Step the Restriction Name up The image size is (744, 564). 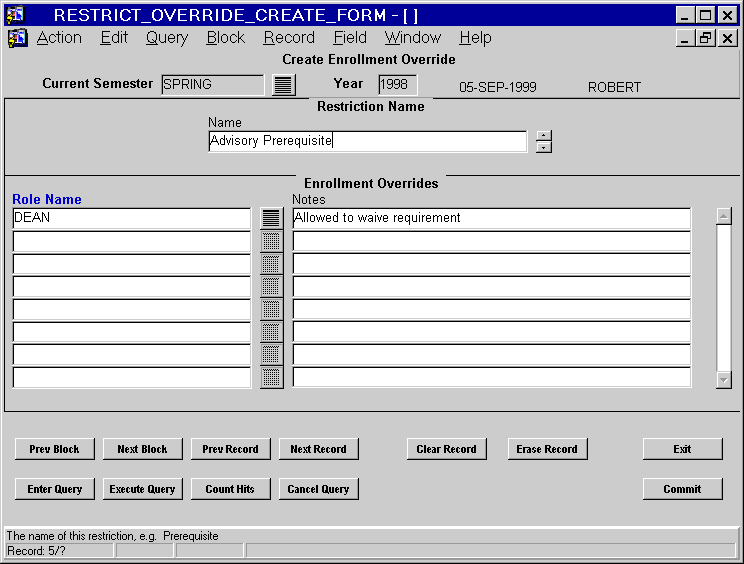point(544,136)
